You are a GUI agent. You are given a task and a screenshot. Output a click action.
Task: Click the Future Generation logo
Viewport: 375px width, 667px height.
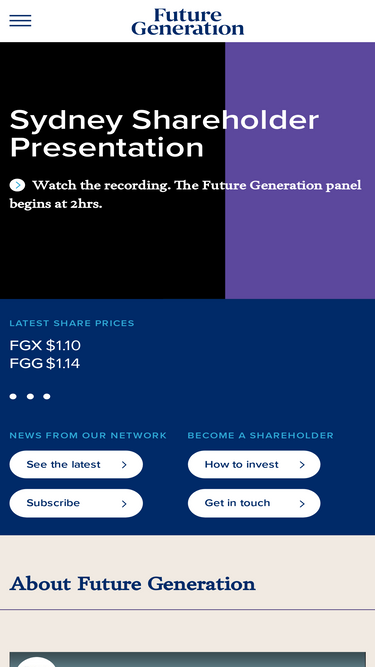point(188,21)
